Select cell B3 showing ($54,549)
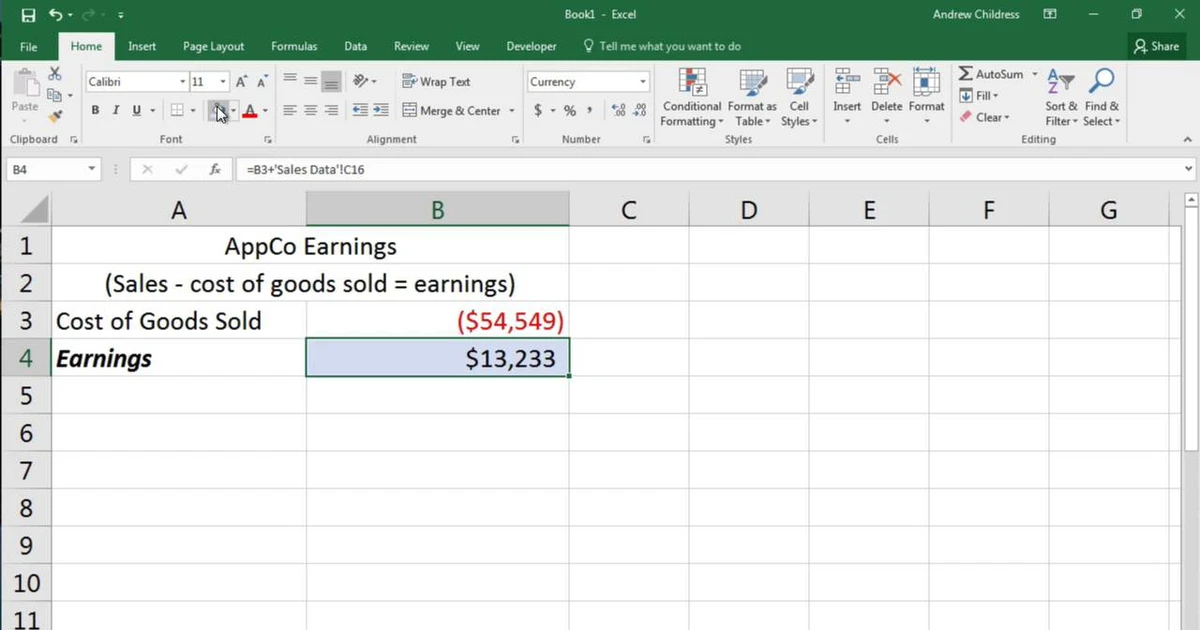Viewport: 1200px width, 630px height. 437,321
